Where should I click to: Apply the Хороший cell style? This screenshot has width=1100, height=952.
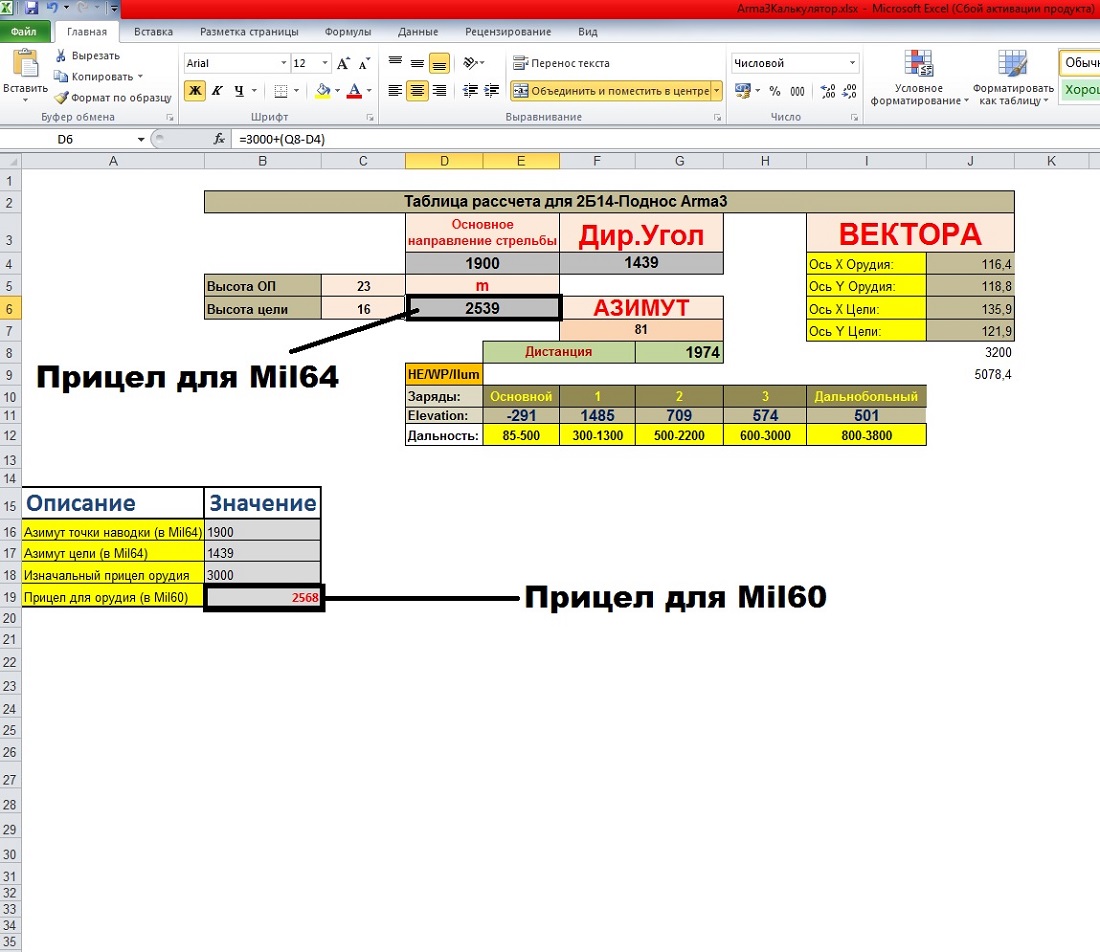tap(1080, 90)
